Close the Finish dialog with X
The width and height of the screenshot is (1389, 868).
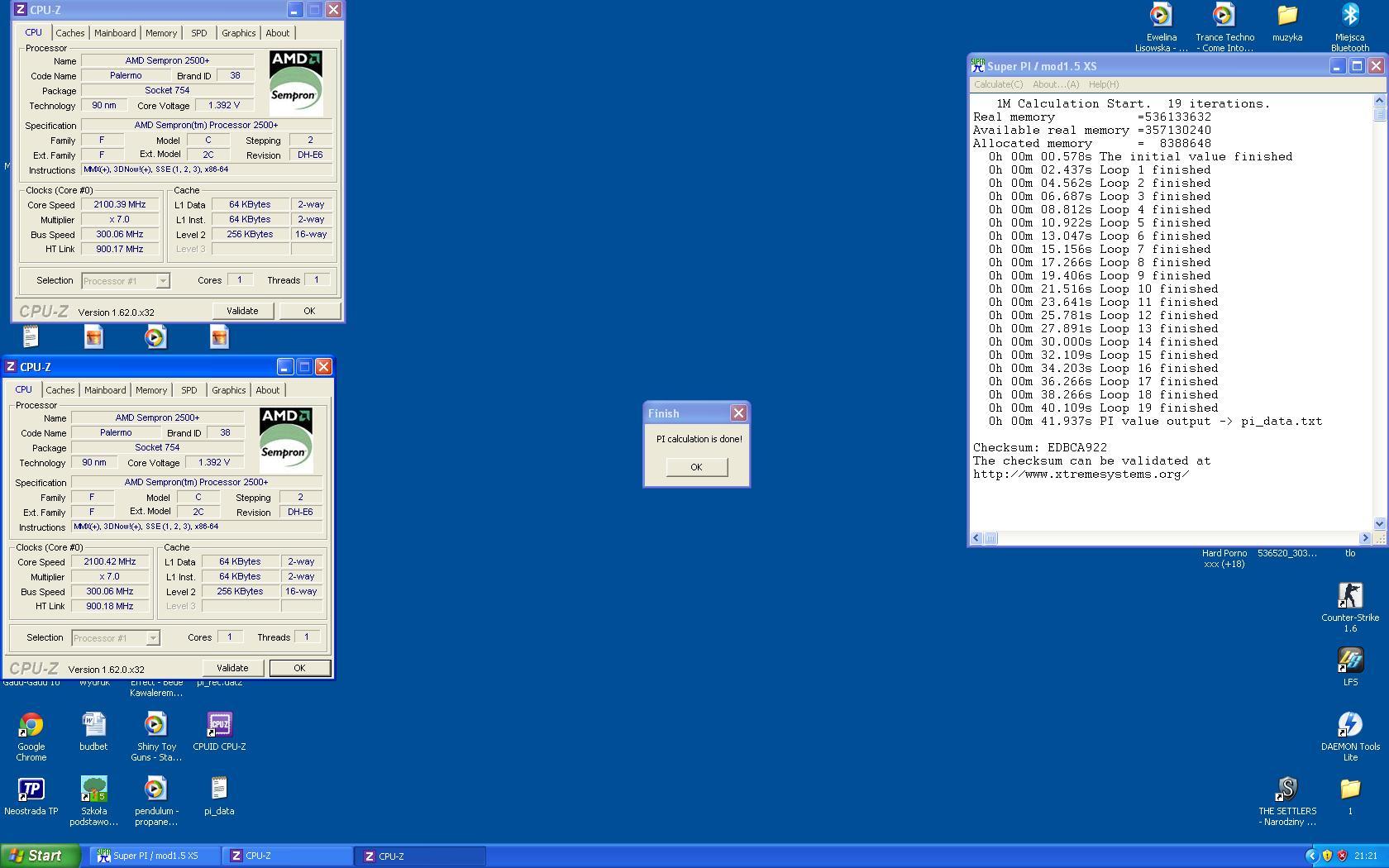coord(738,413)
